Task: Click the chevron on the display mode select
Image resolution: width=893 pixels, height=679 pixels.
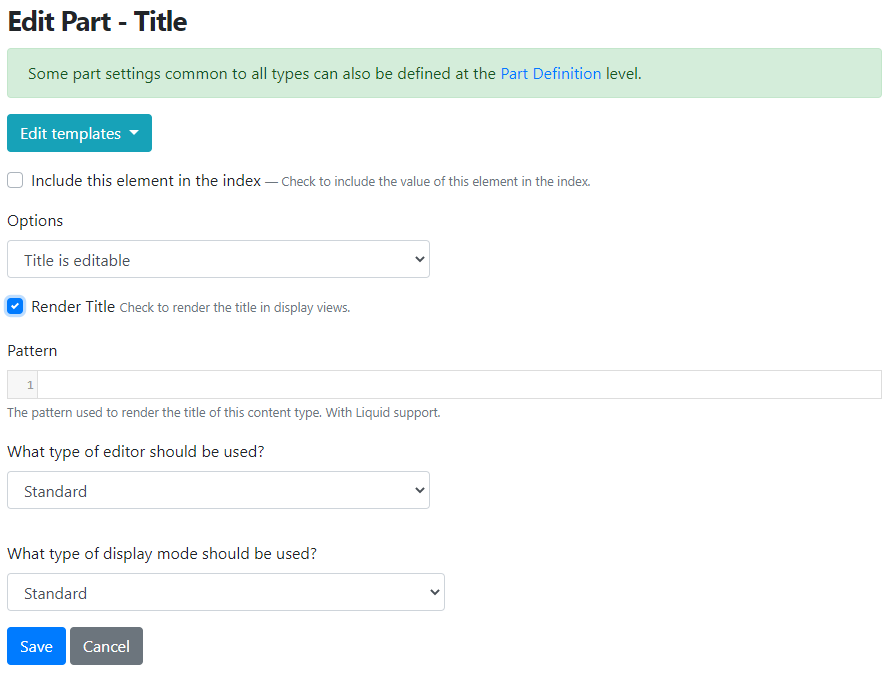Action: coord(435,592)
